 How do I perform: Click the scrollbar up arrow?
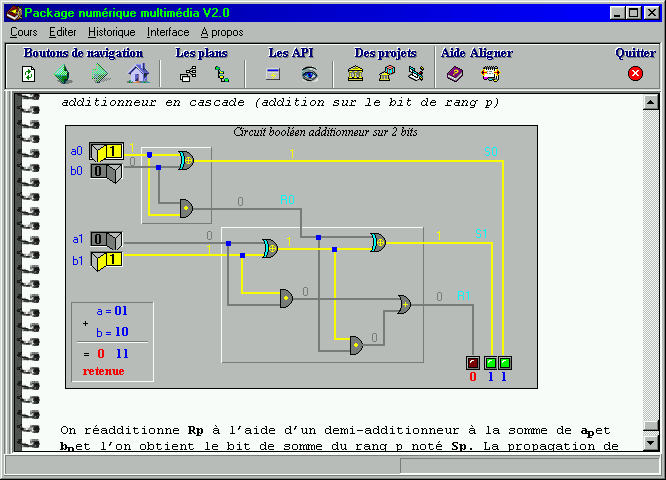coord(651,102)
